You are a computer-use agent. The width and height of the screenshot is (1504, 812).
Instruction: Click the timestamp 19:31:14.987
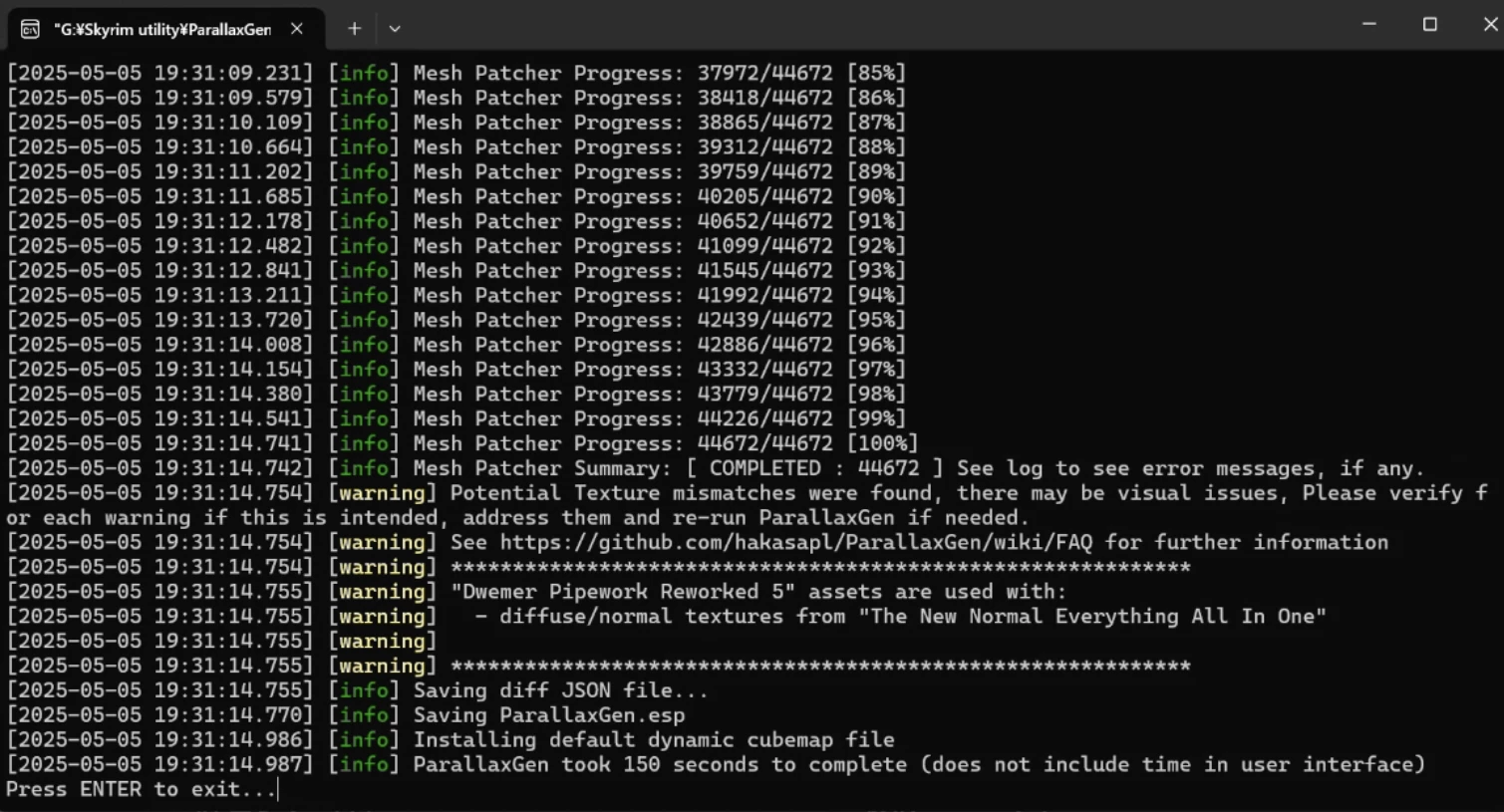233,764
